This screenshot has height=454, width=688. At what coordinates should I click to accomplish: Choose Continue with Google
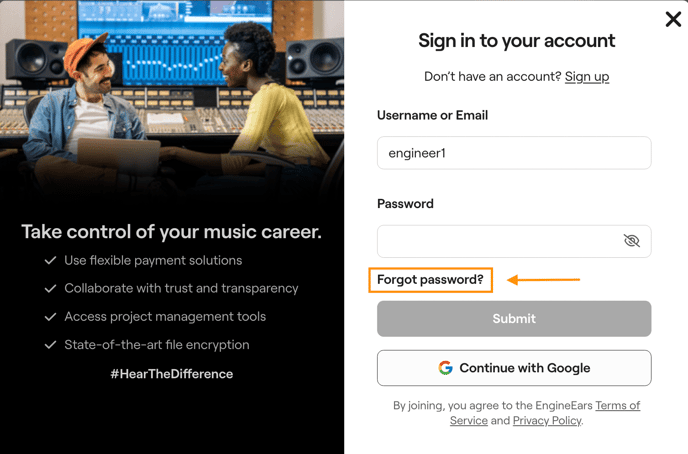point(514,368)
